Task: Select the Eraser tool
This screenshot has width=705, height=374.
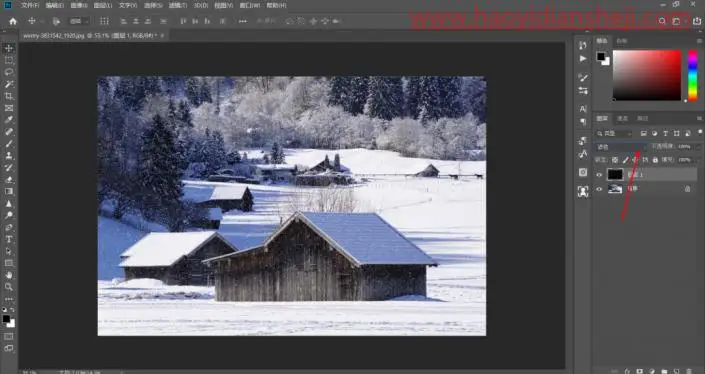Action: [9, 179]
